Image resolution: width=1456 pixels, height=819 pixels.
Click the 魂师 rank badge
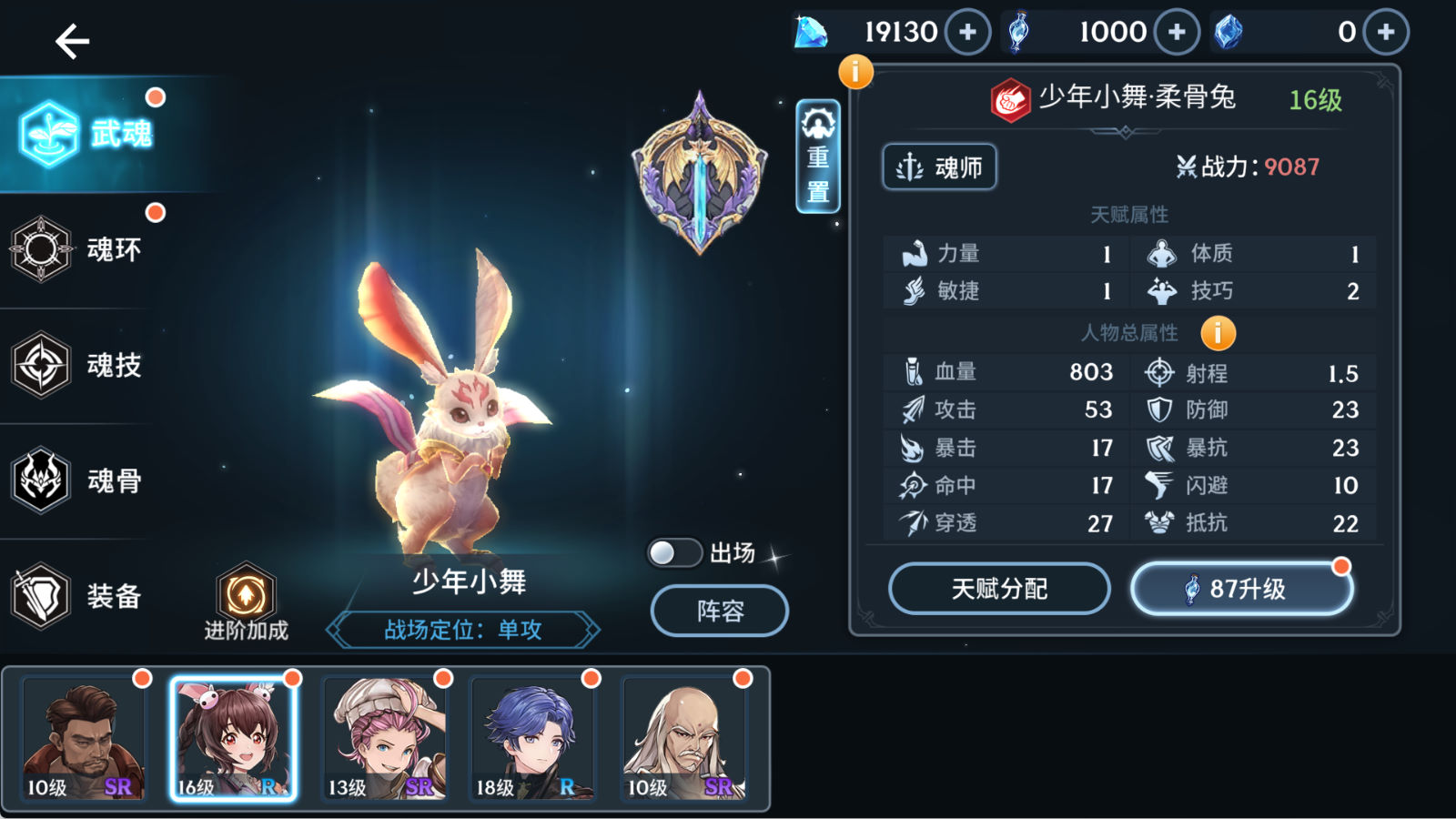pos(939,167)
